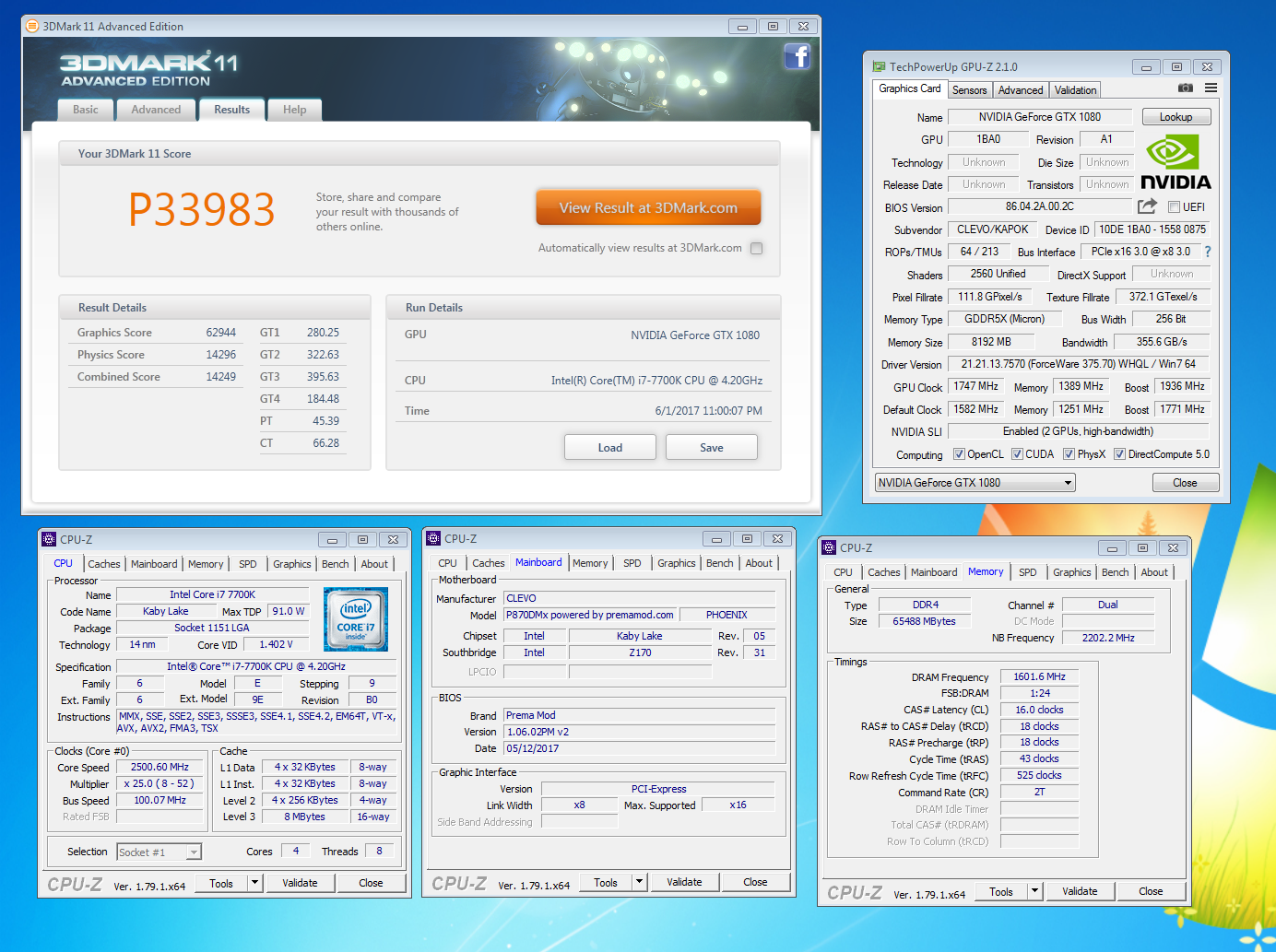Open Tools dropdown arrow in Mainboard CPU-Z
This screenshot has height=952, width=1276.
[x=638, y=882]
